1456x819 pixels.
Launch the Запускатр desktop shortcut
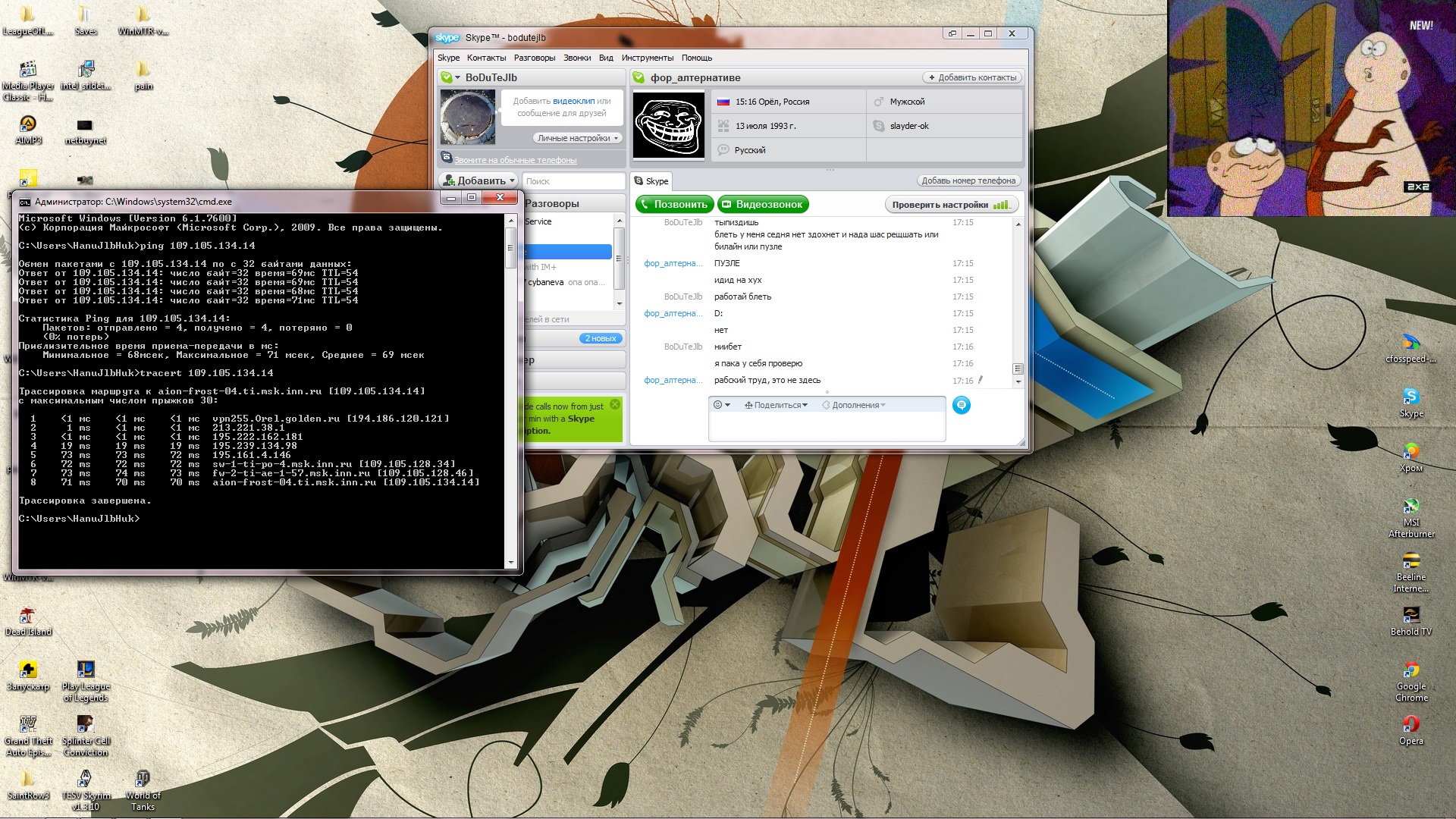point(28,676)
